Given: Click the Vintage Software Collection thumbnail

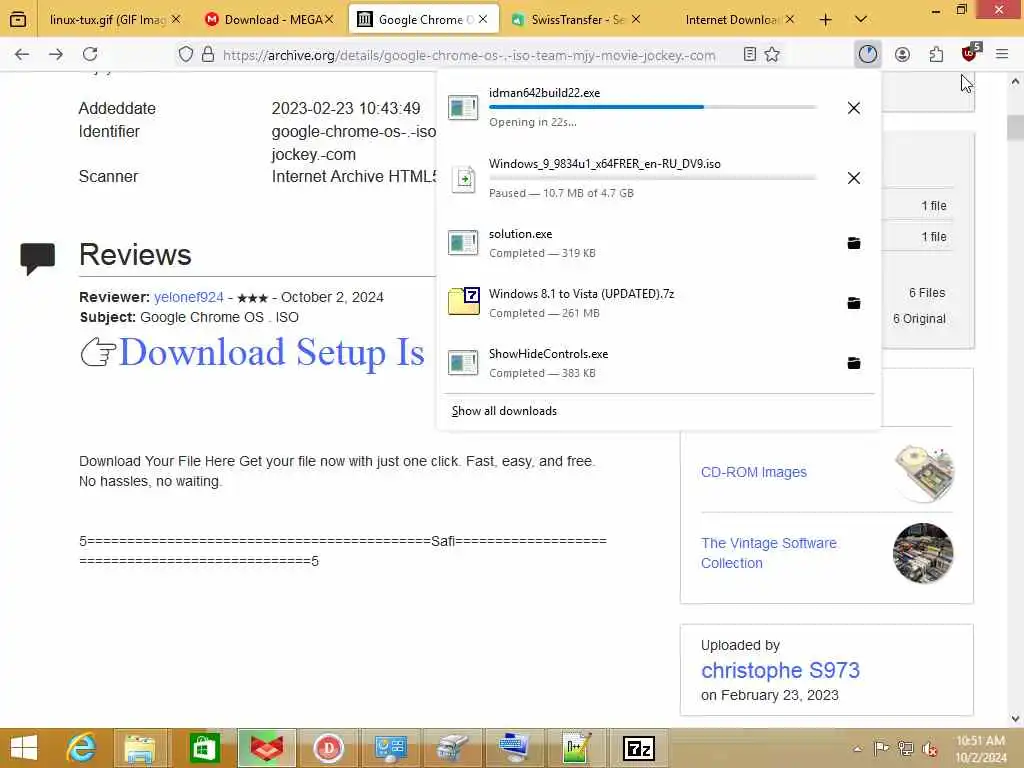Looking at the screenshot, I should tap(923, 553).
